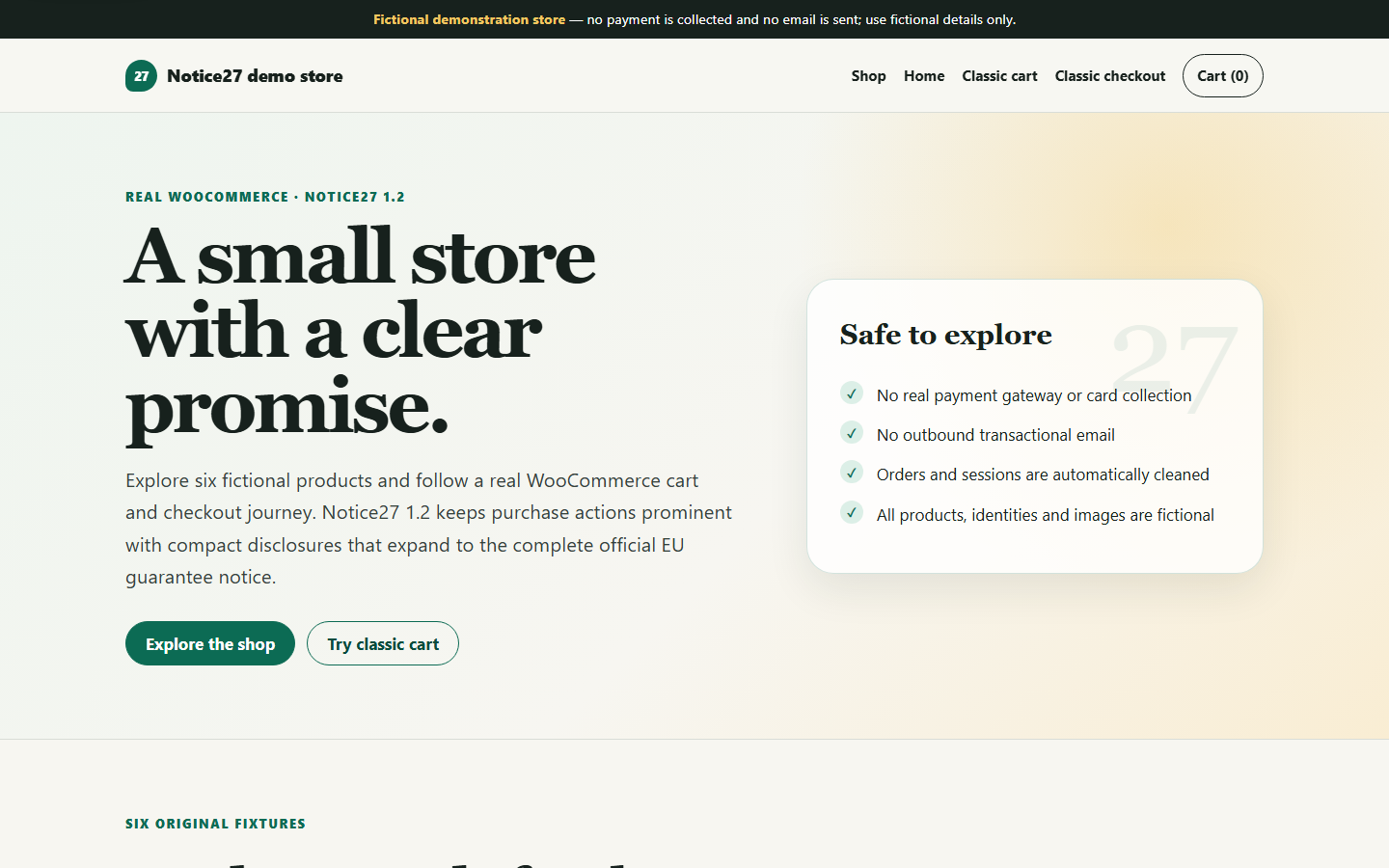
Task: Click No real payment gateway or card collection text
Action: pyautogui.click(x=1034, y=395)
